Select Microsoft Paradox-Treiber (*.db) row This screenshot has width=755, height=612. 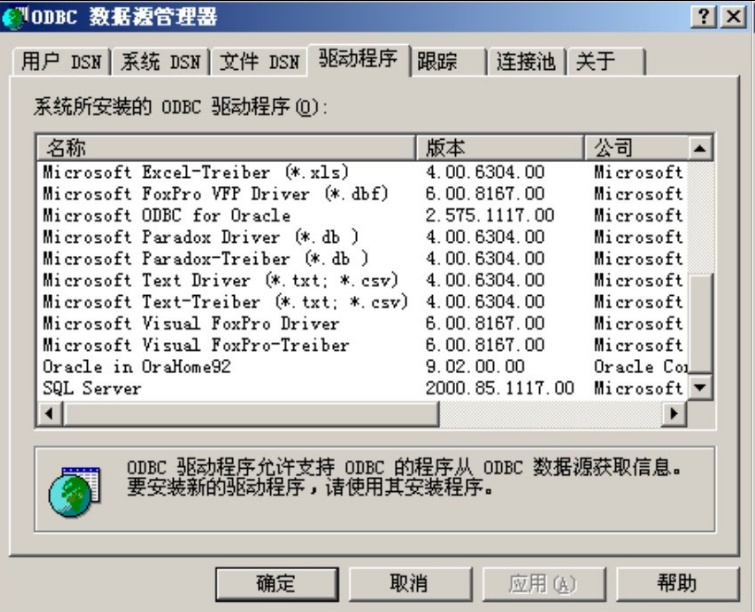click(x=362, y=259)
